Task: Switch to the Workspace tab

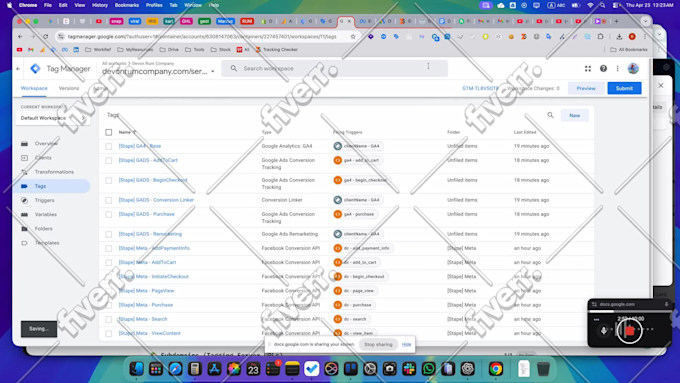Action: point(34,88)
